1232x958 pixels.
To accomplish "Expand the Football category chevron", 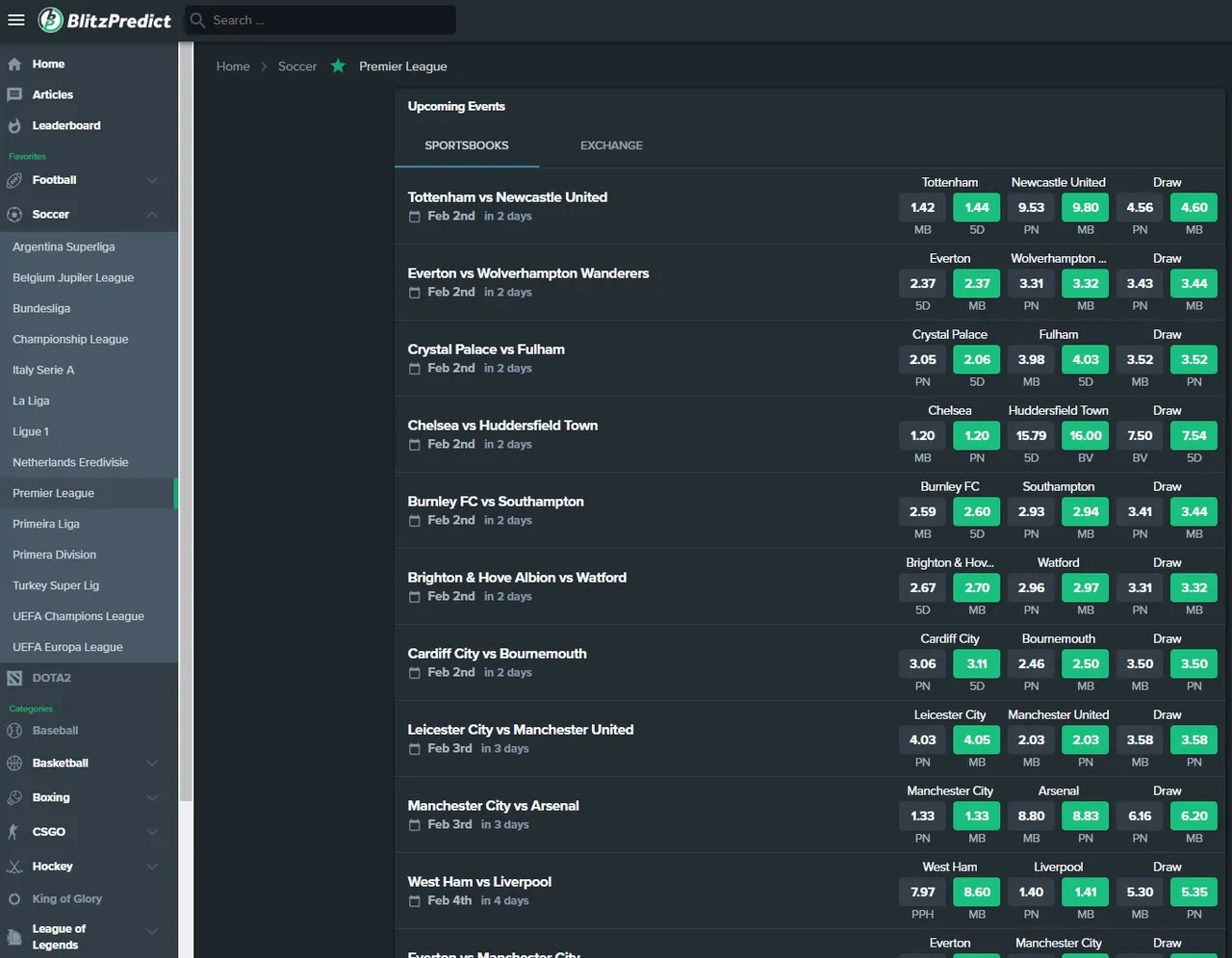I will (x=152, y=180).
